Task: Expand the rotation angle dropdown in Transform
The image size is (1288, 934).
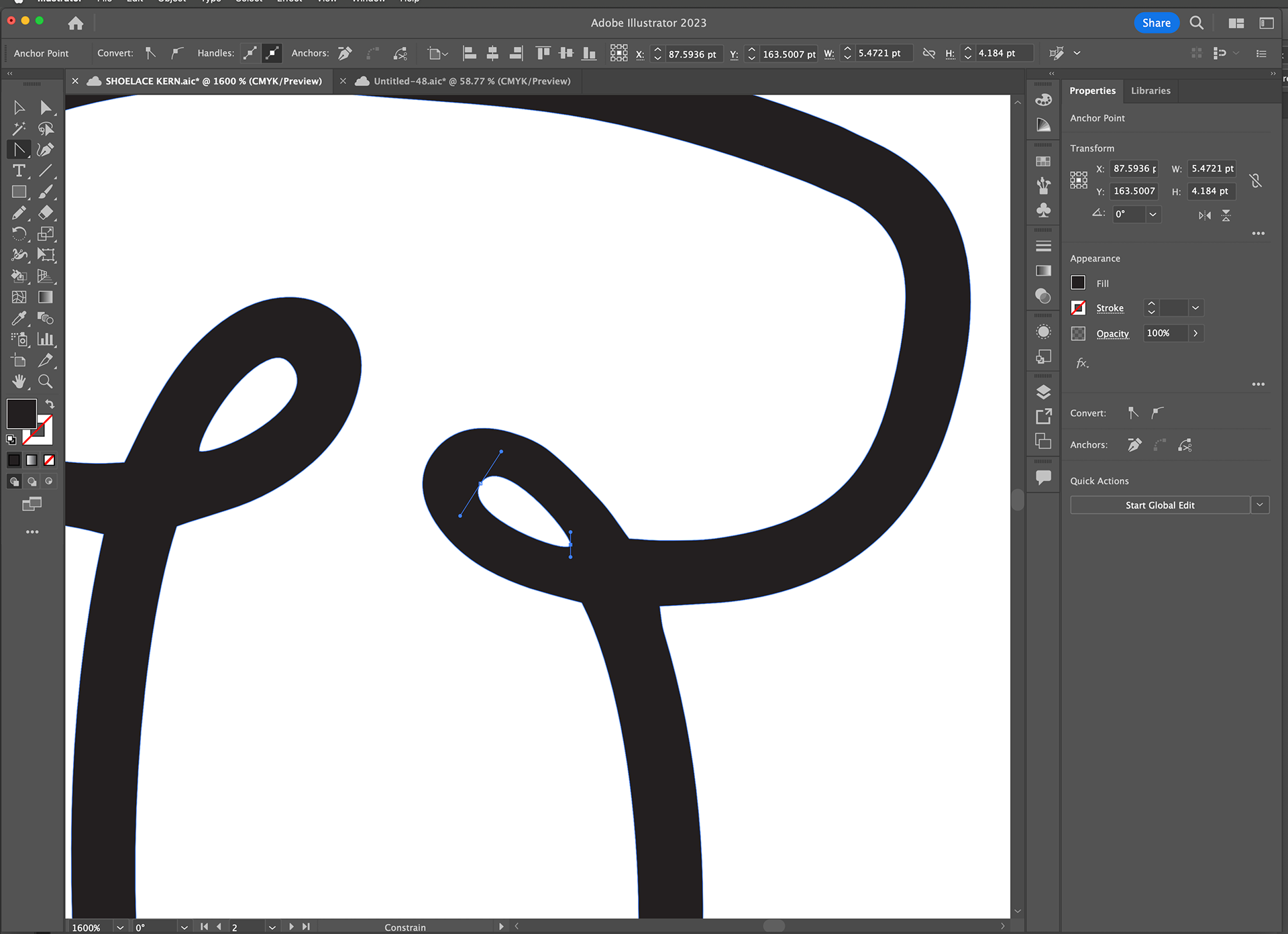Action: click(x=1152, y=214)
